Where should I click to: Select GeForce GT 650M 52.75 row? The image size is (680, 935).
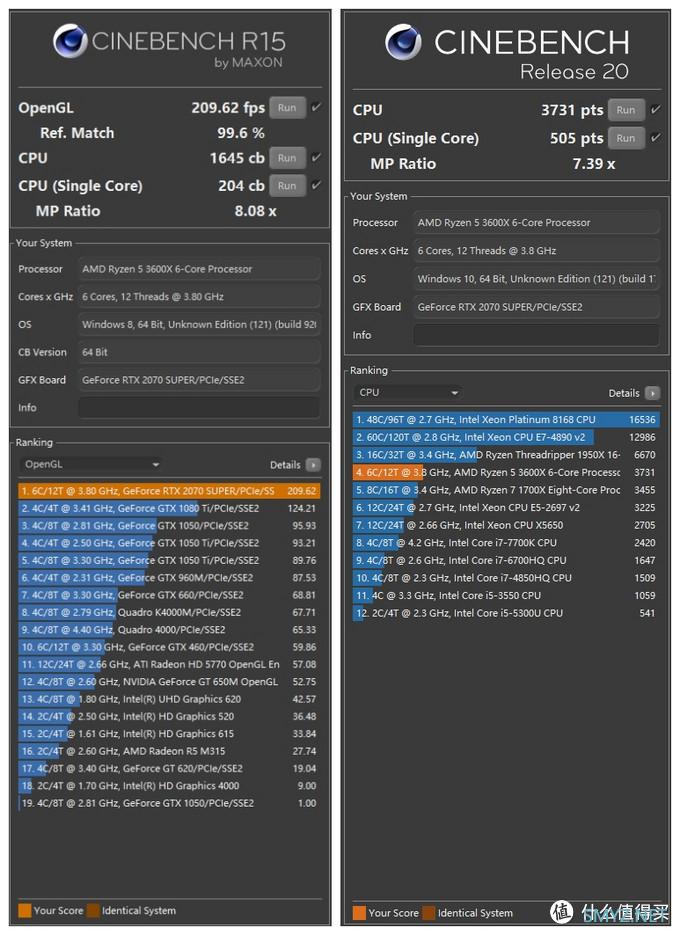pos(169,682)
